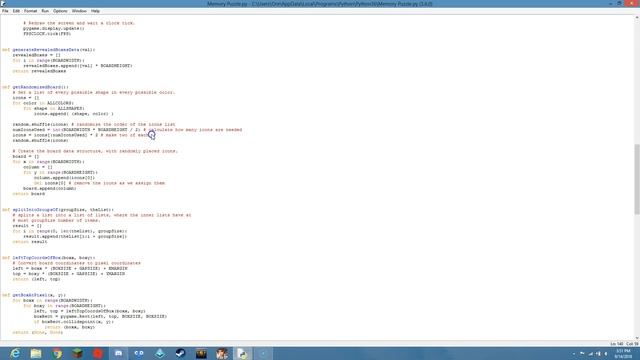Image resolution: width=640 pixels, height=360 pixels.
Task: Click the dark game icon next to Steam
Action: pyautogui.click(x=201, y=353)
